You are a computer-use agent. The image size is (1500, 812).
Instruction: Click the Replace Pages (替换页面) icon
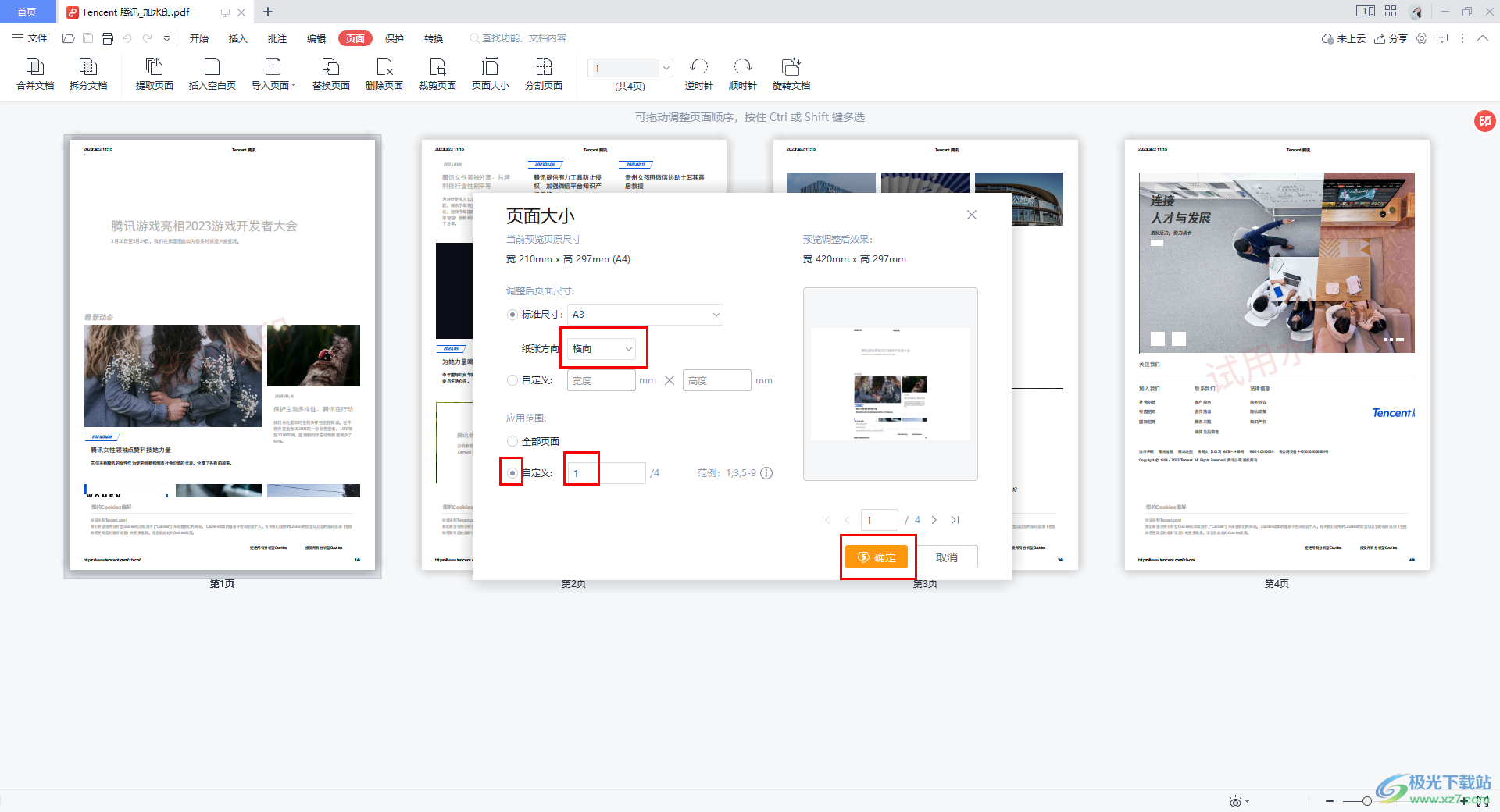point(330,74)
